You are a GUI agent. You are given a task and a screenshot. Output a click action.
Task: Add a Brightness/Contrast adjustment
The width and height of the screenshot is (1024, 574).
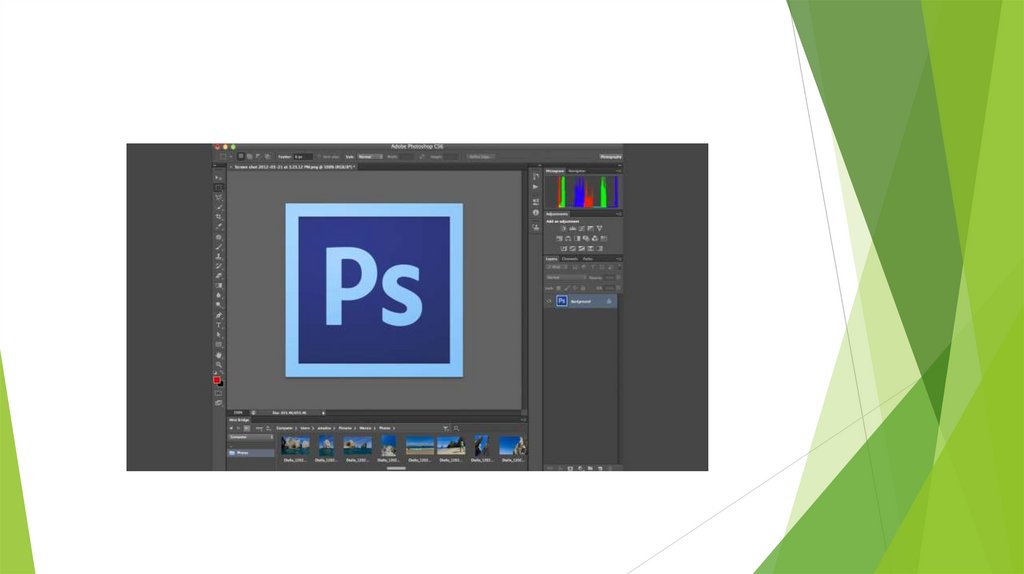pyautogui.click(x=564, y=229)
